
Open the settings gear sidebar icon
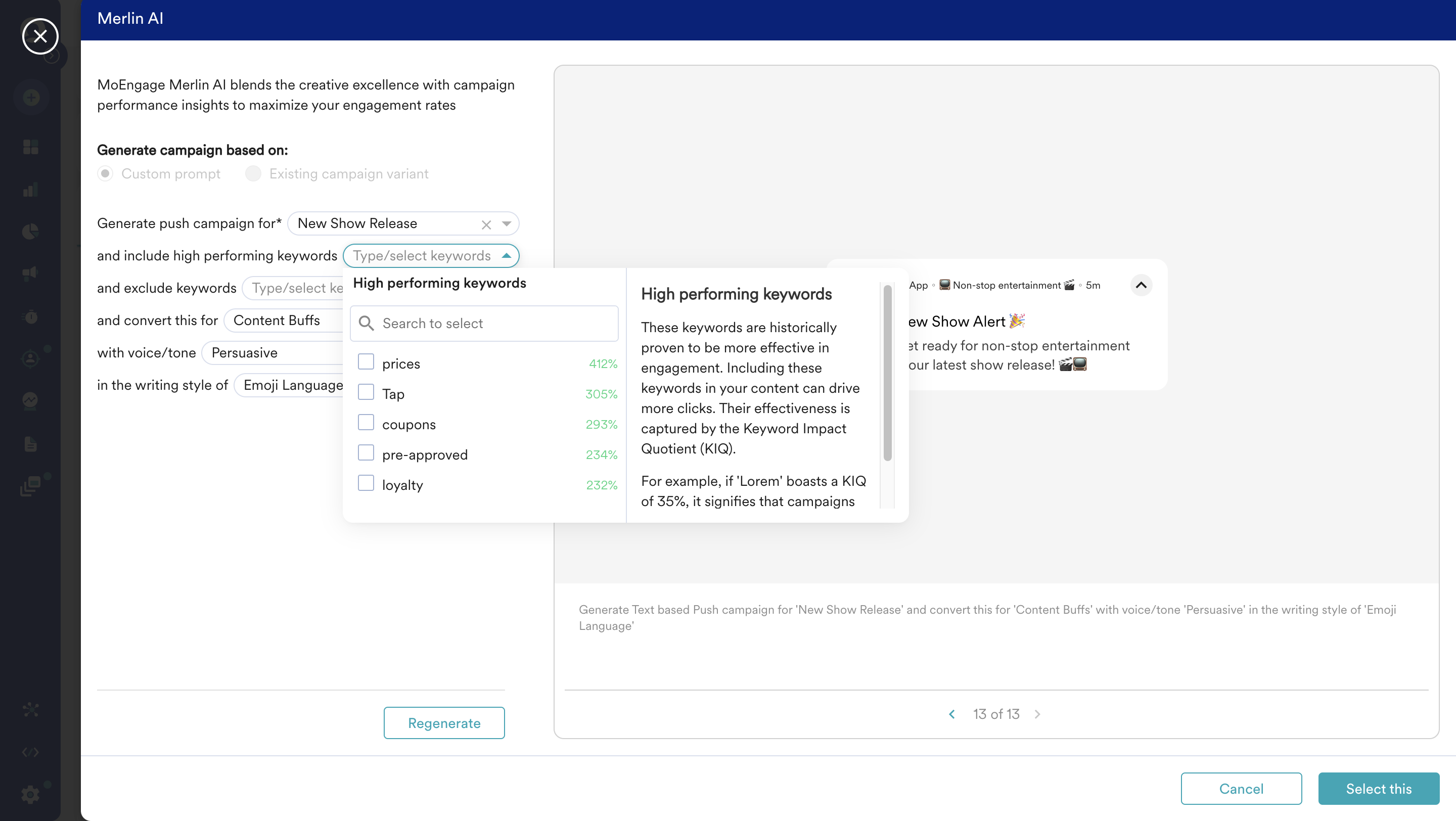click(30, 794)
